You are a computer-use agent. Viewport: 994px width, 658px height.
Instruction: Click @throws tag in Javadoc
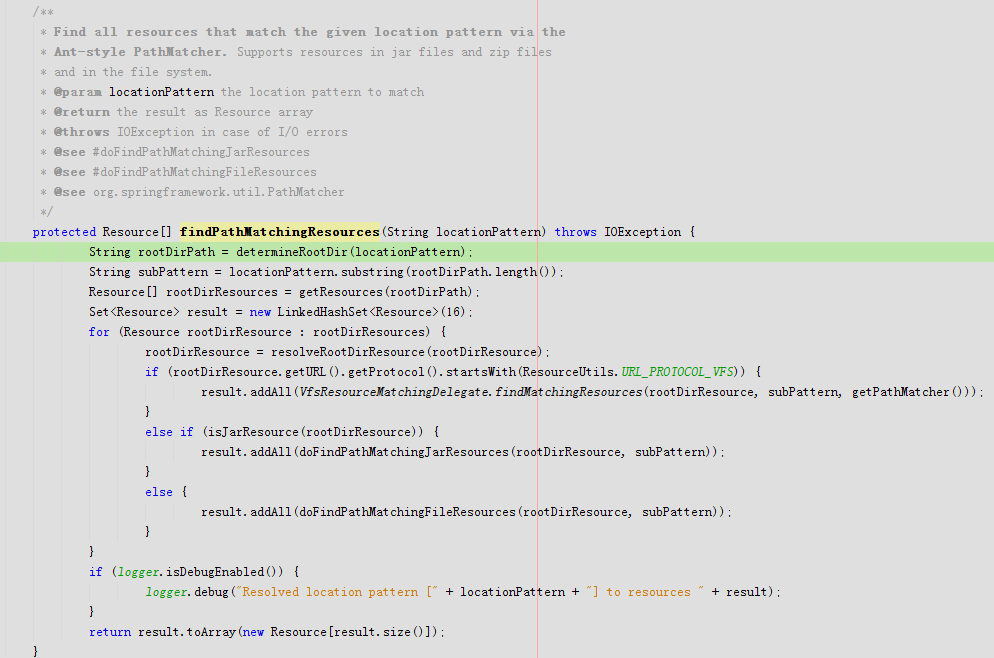click(x=82, y=132)
